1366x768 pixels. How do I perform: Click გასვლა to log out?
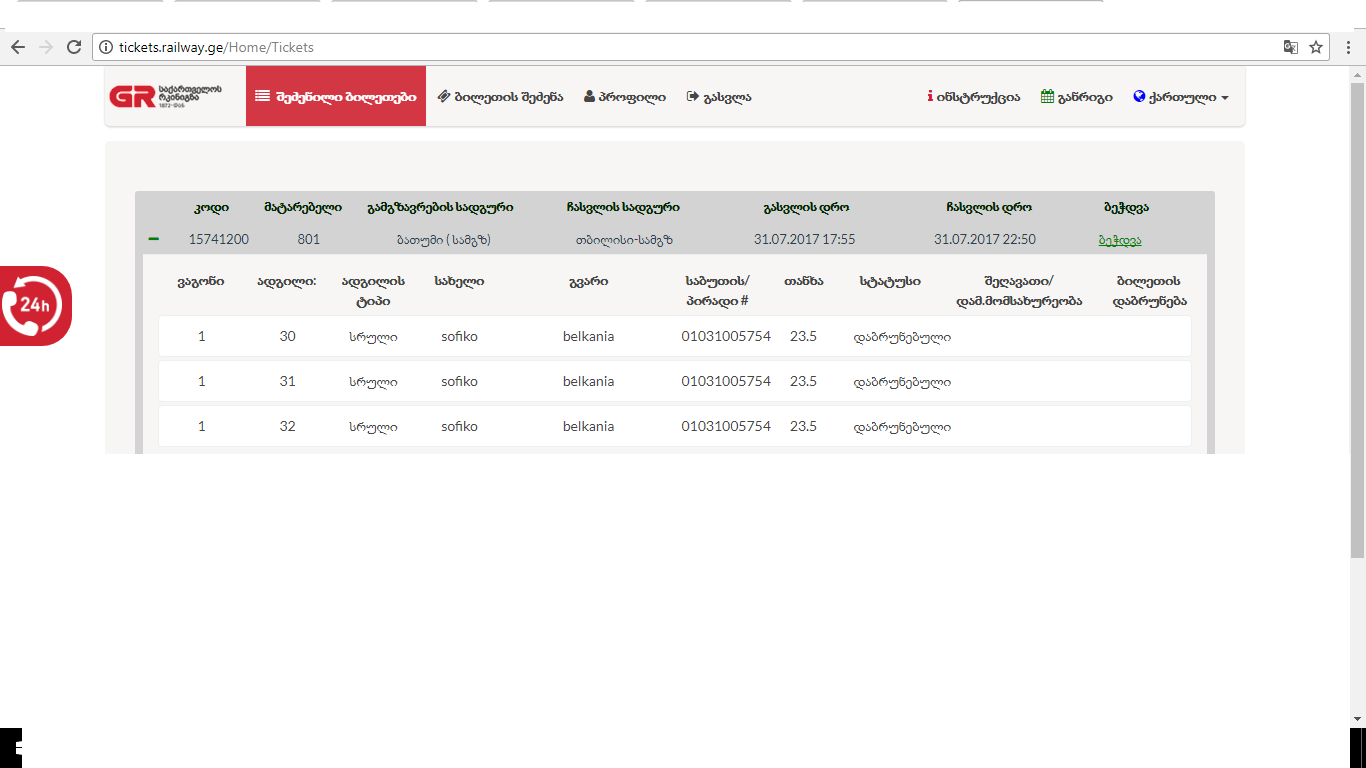click(719, 97)
